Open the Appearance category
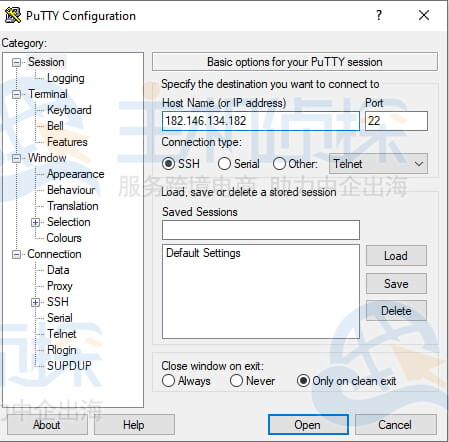Viewport: 449px width, 442px height. pos(75,174)
